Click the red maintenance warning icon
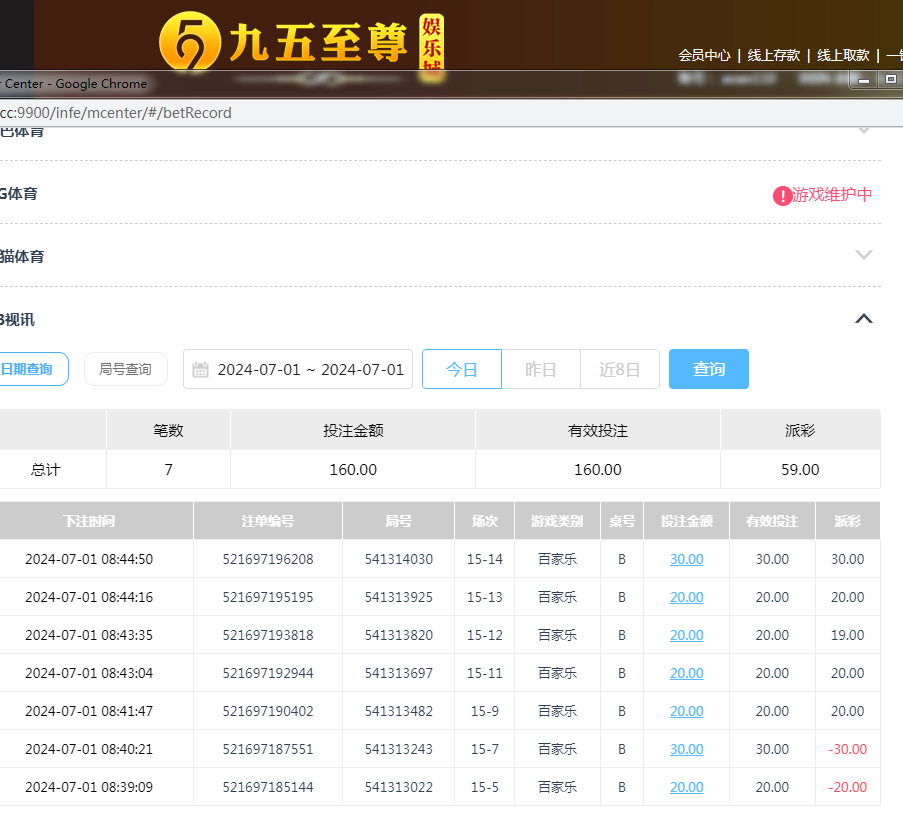Image resolution: width=903 pixels, height=816 pixels. [782, 196]
